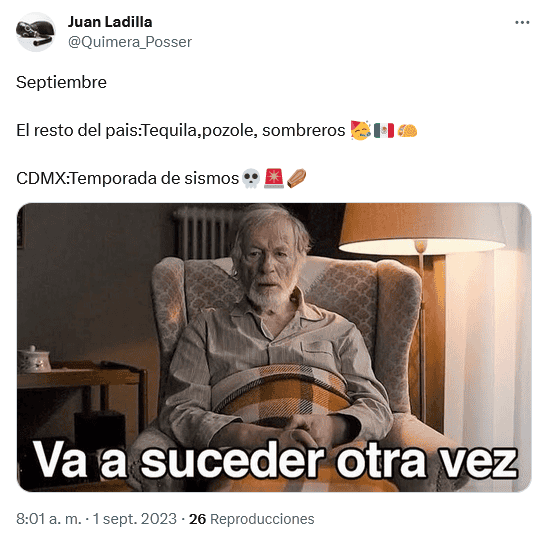Open the 1 sept. 2023 date link
Viewport: 548px width, 534px height.
point(135,519)
